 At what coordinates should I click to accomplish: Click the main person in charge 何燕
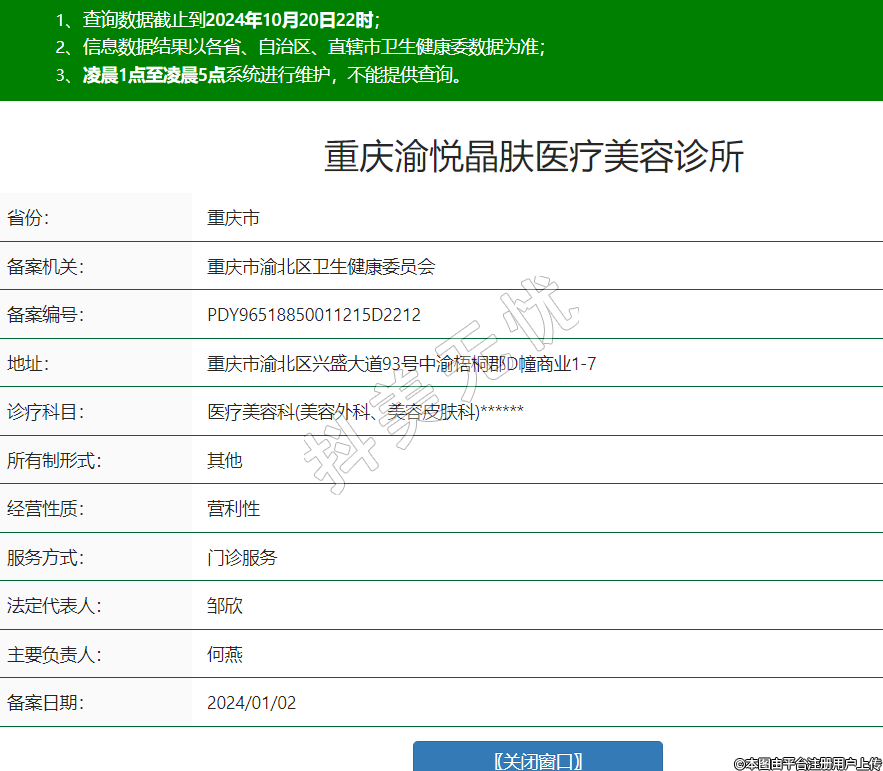tap(224, 655)
